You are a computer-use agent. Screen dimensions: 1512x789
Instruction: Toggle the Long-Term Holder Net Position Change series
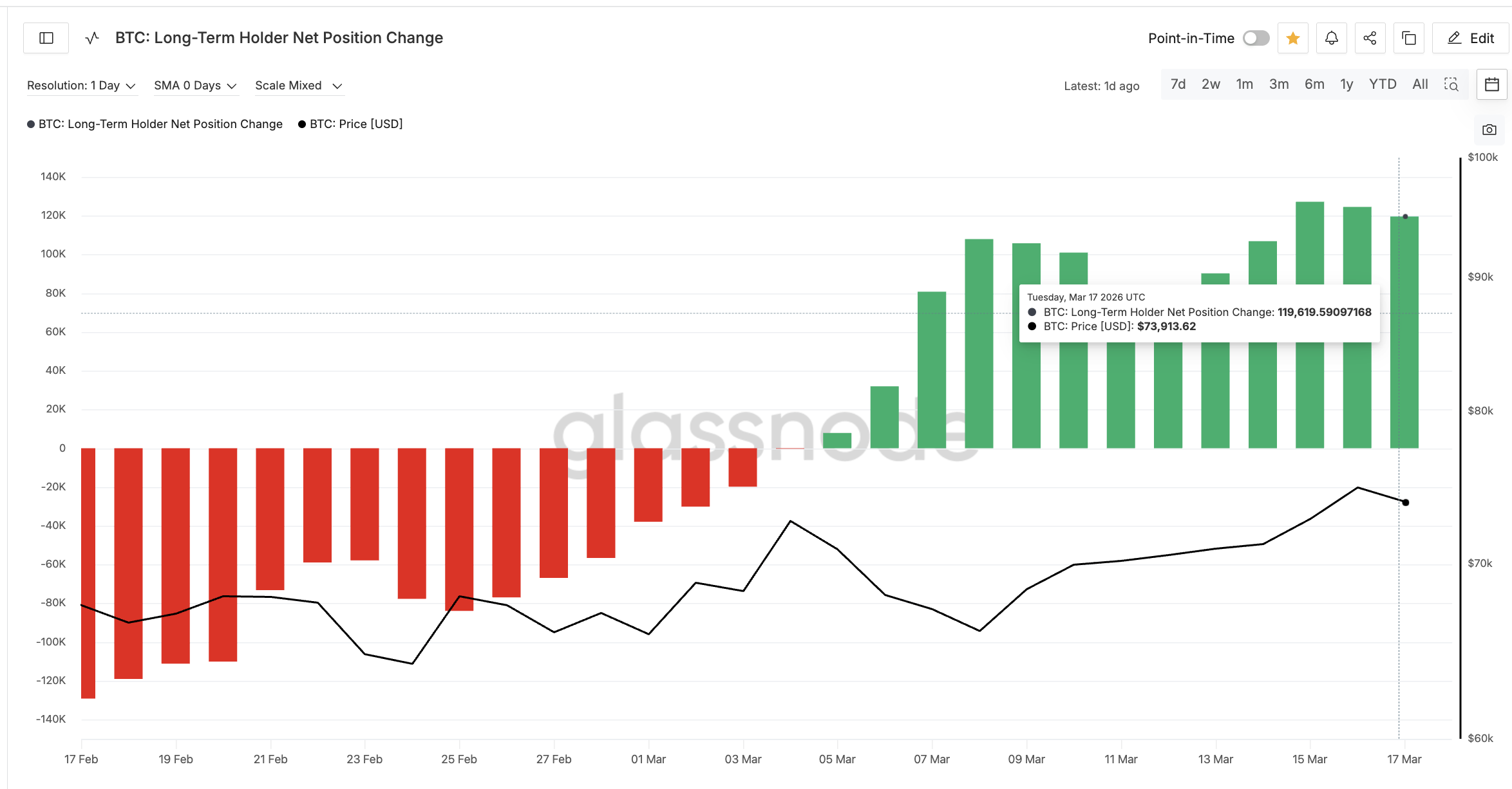155,124
